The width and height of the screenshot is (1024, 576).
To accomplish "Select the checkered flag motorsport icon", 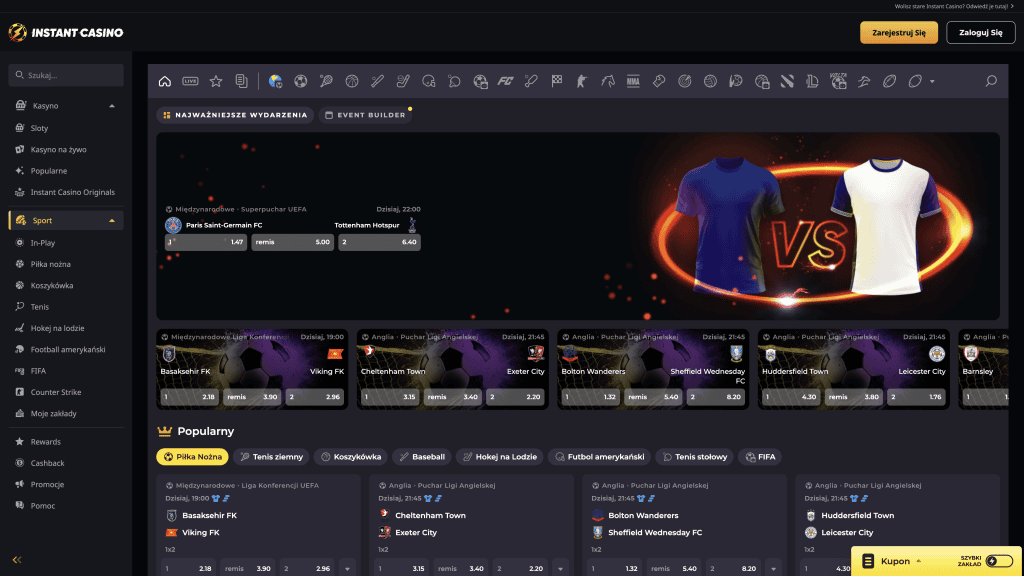I will 556,81.
